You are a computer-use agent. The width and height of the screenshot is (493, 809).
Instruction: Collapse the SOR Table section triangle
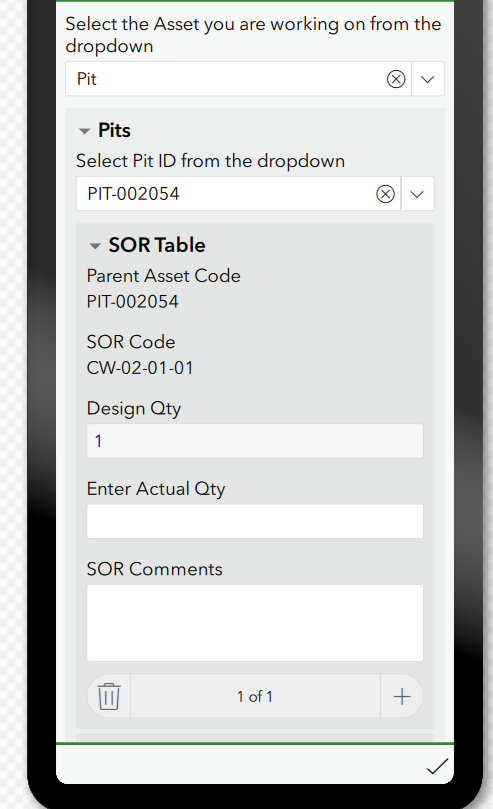click(x=95, y=246)
